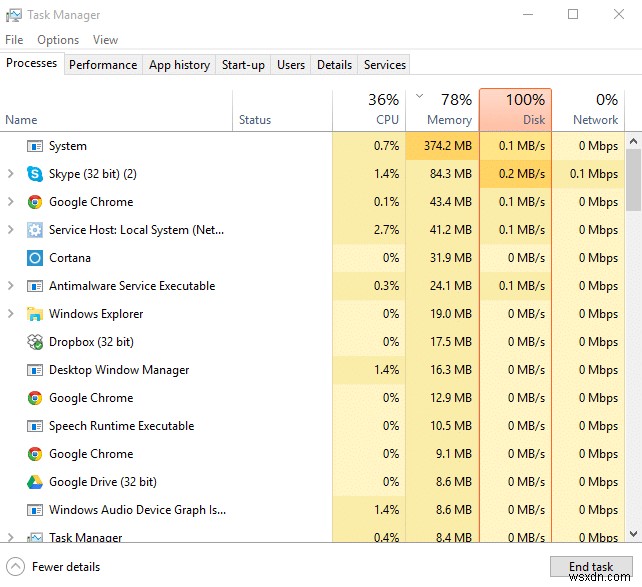Switch to the Start-up tab
642x587 pixels.
(x=243, y=65)
